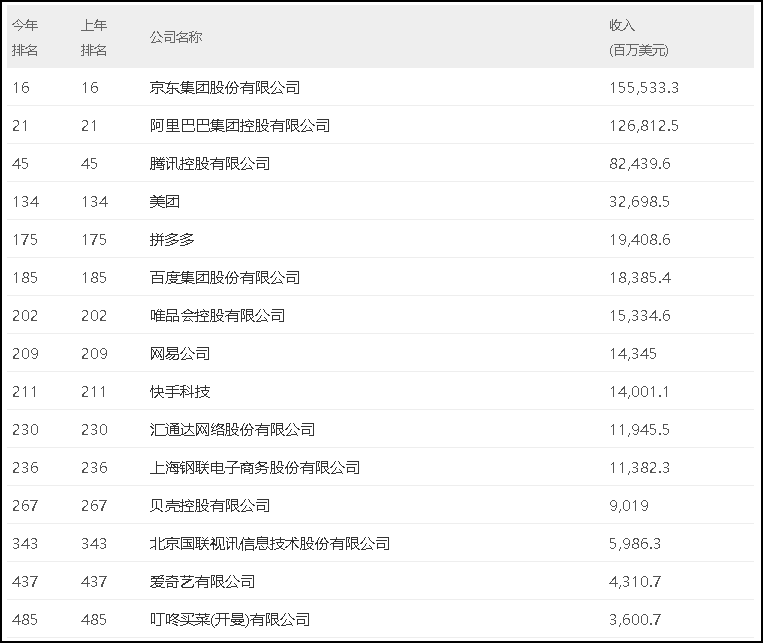Select company 北京国联视讯信息技术股份有限公司
Image resolution: width=763 pixels, height=643 pixels.
coord(270,543)
